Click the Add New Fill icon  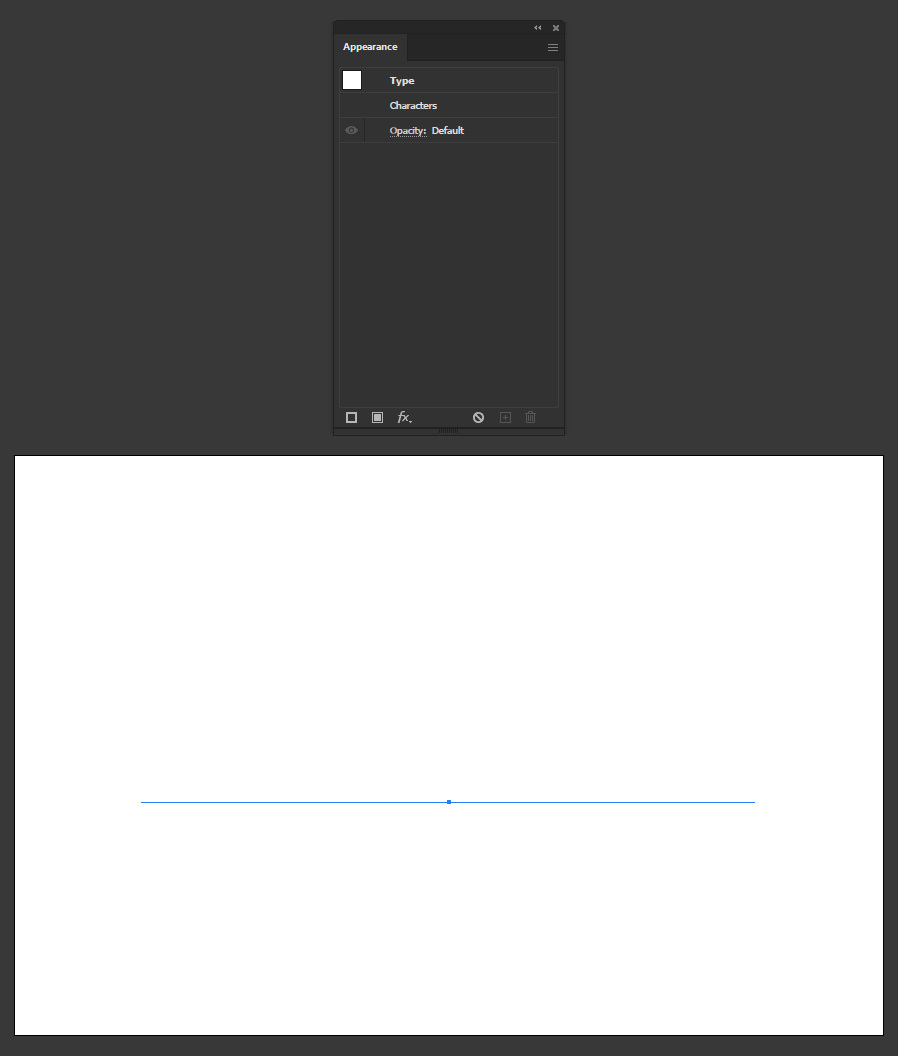click(x=377, y=418)
